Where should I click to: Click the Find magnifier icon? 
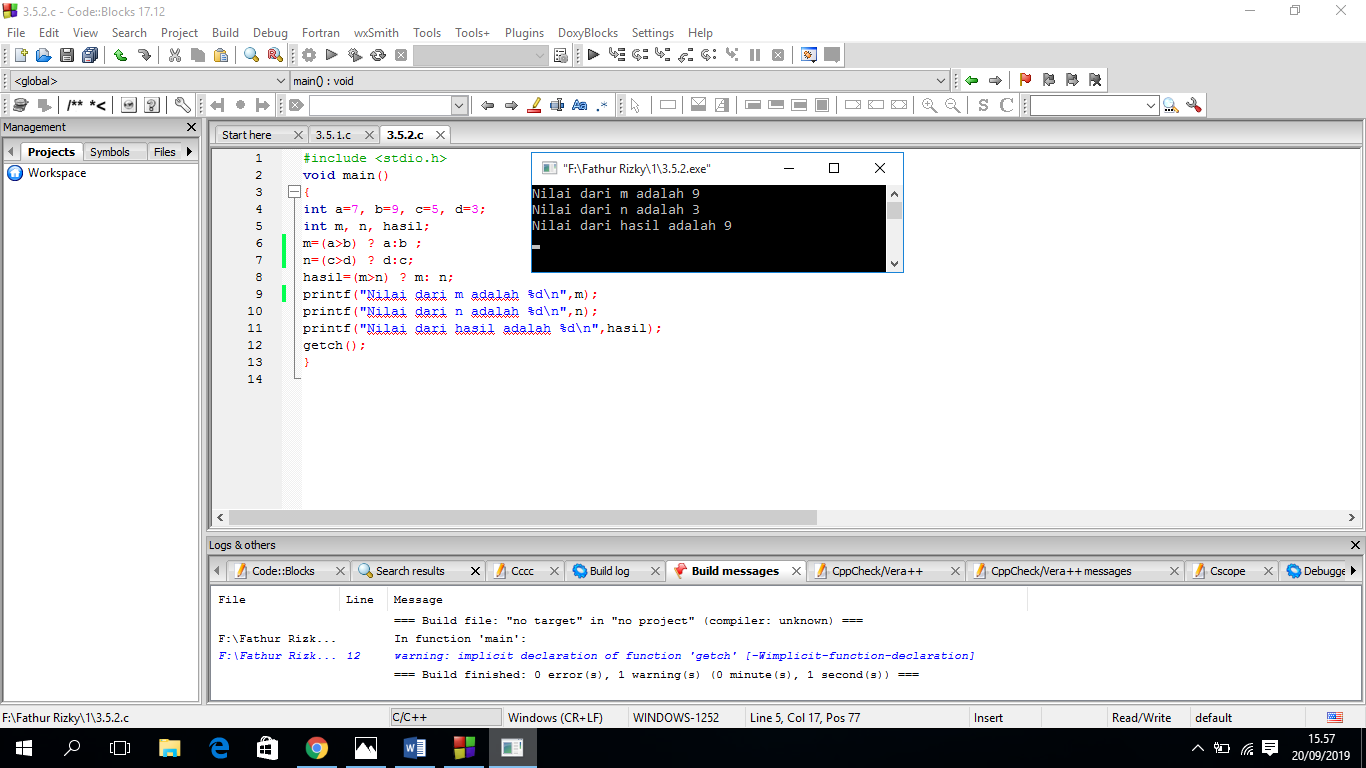point(252,55)
